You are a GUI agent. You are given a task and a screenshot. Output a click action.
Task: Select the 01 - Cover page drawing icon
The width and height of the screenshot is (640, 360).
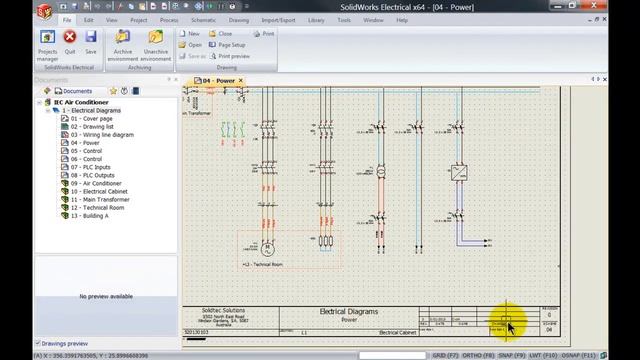coord(64,118)
